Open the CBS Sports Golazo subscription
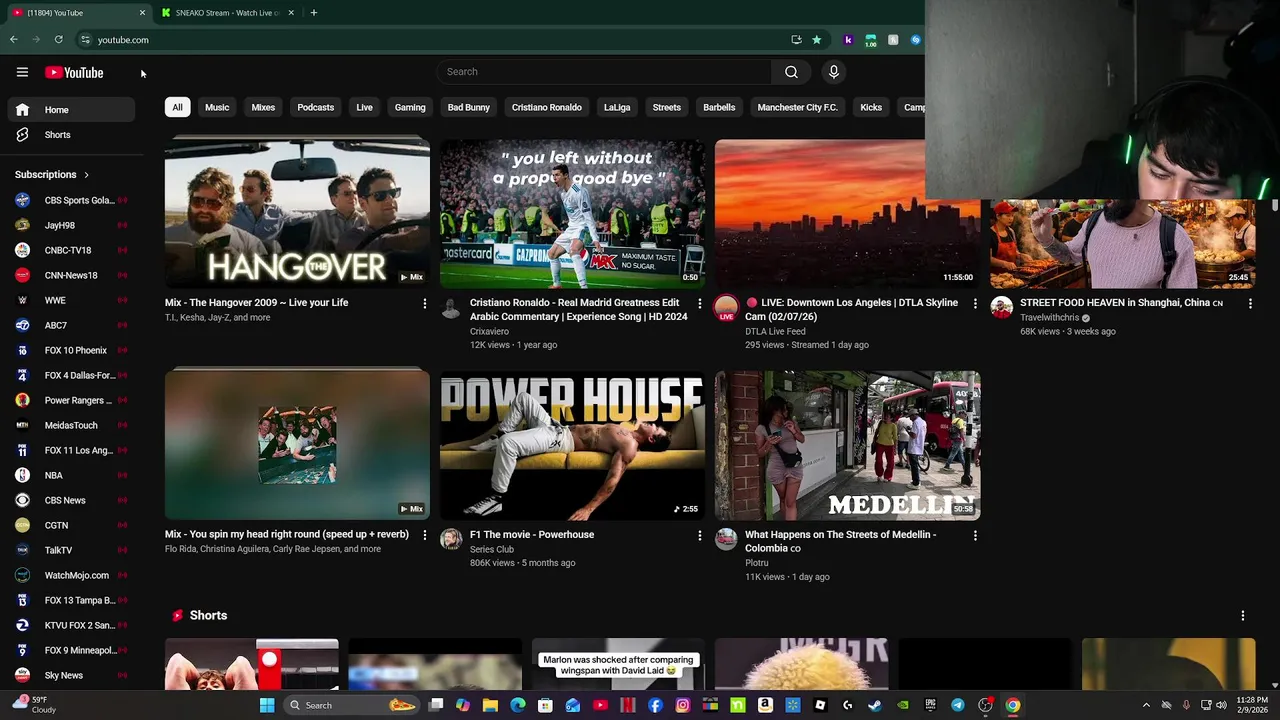1280x720 pixels. click(71, 200)
